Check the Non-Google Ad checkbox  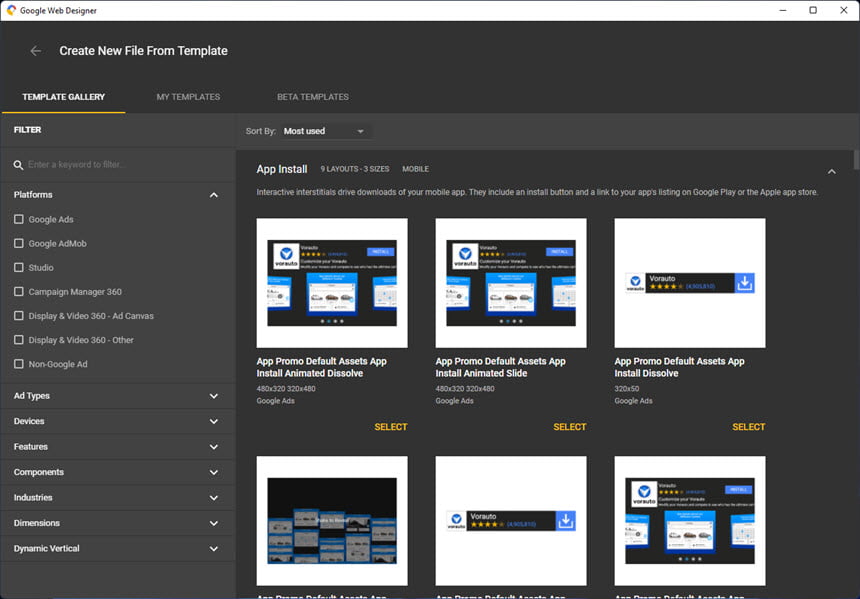pos(19,364)
